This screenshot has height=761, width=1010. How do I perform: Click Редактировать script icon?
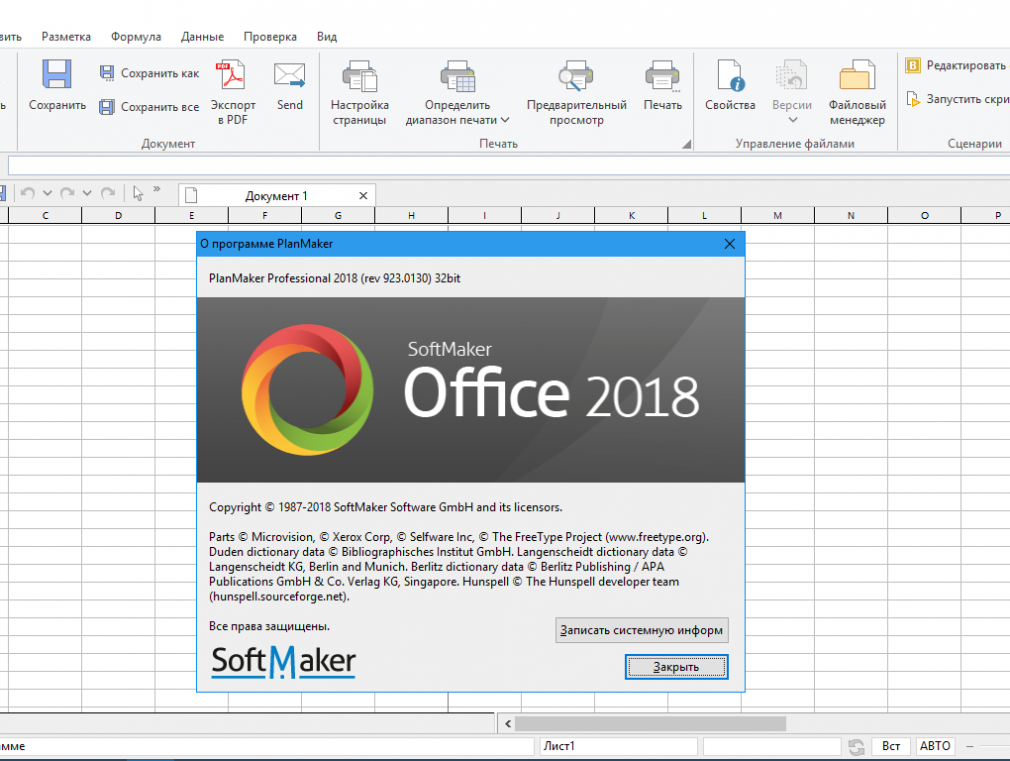tap(912, 65)
